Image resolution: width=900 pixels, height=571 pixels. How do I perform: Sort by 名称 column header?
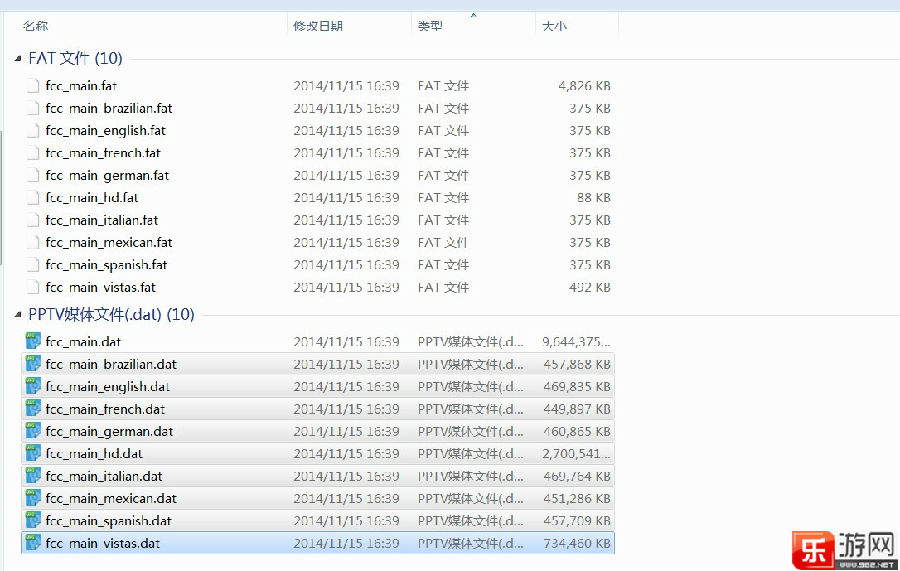click(35, 26)
